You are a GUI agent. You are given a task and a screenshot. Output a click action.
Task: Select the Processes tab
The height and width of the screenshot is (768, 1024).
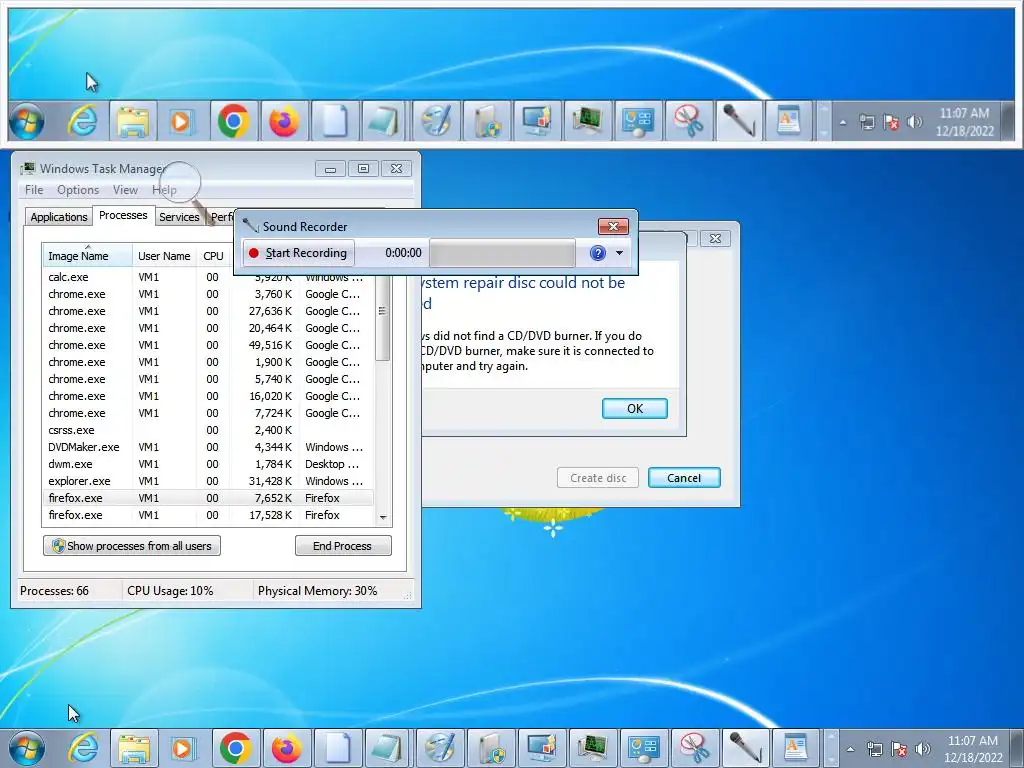coord(123,216)
